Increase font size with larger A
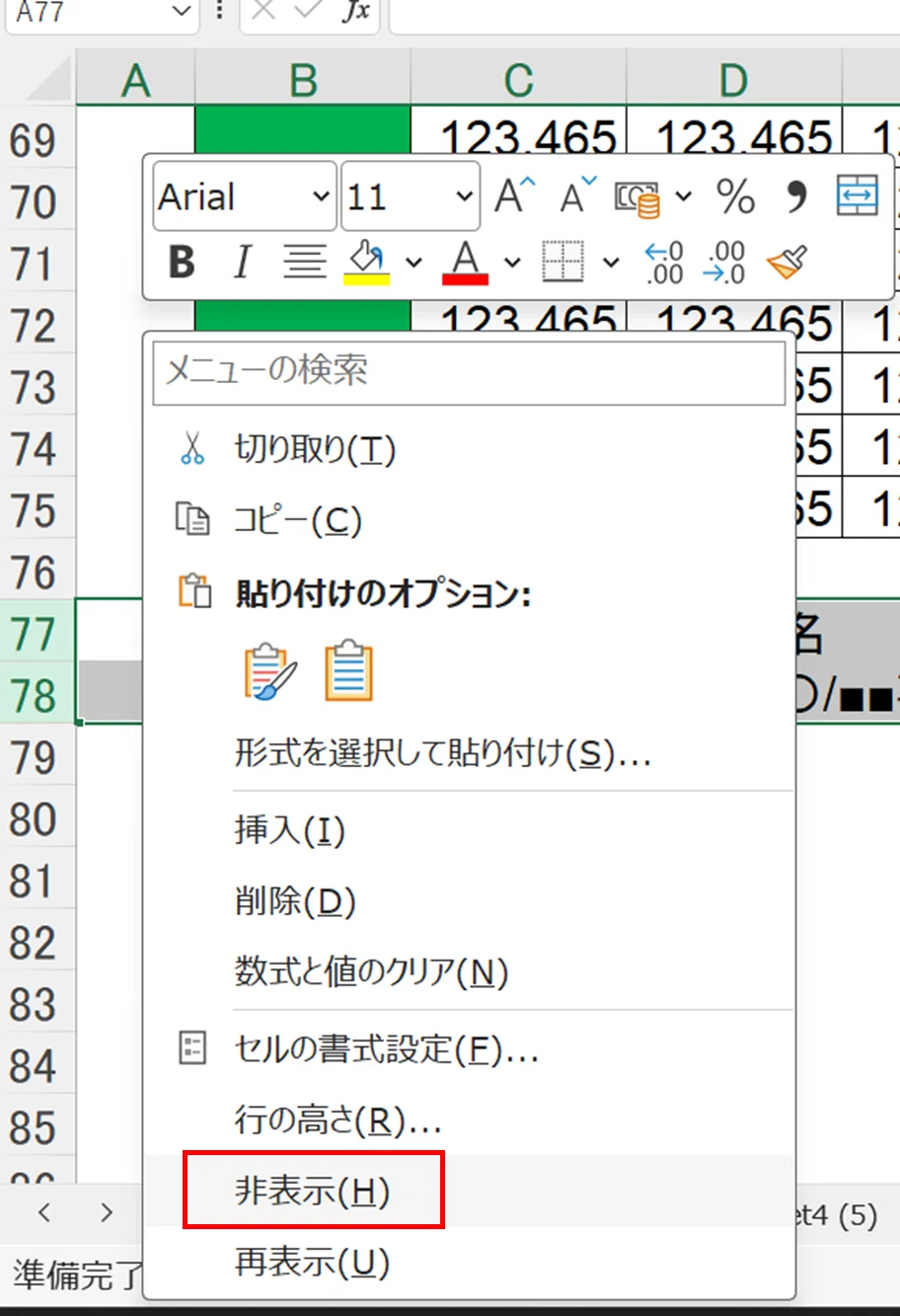 514,195
